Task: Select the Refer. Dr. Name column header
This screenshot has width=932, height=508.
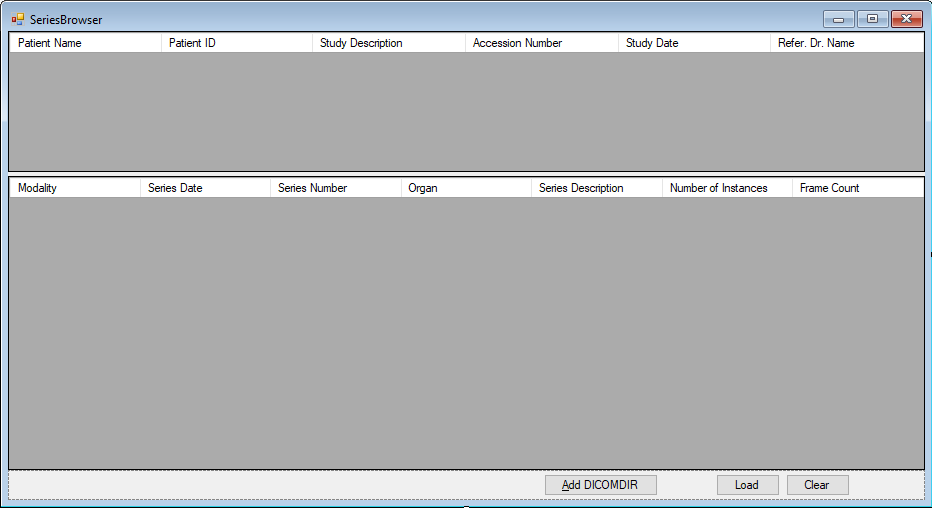Action: [847, 43]
